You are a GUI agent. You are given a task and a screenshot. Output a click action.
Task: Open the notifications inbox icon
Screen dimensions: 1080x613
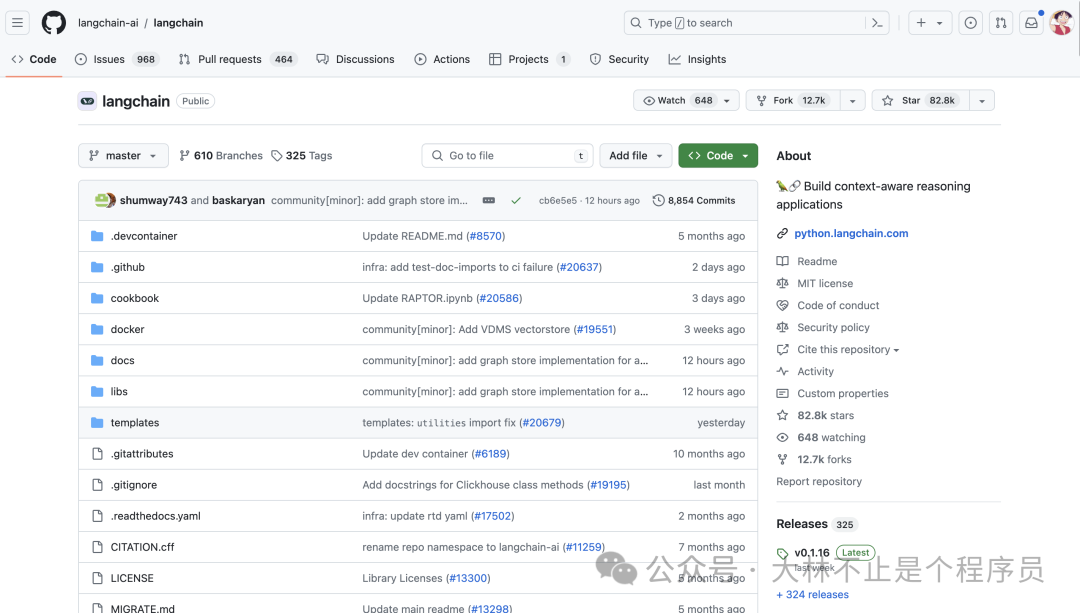coord(1031,23)
